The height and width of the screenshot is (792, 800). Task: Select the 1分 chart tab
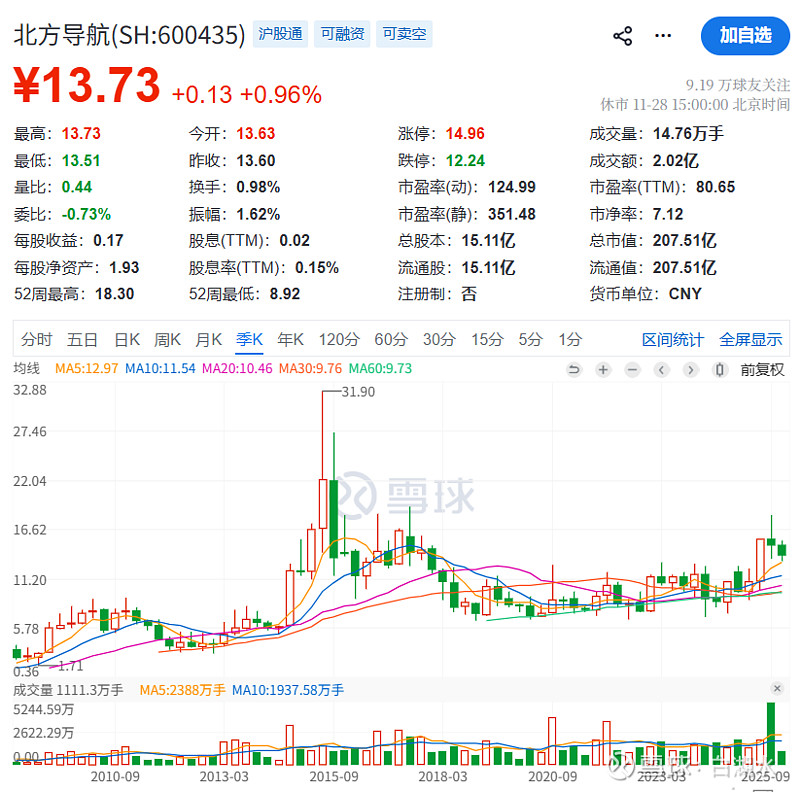(570, 339)
